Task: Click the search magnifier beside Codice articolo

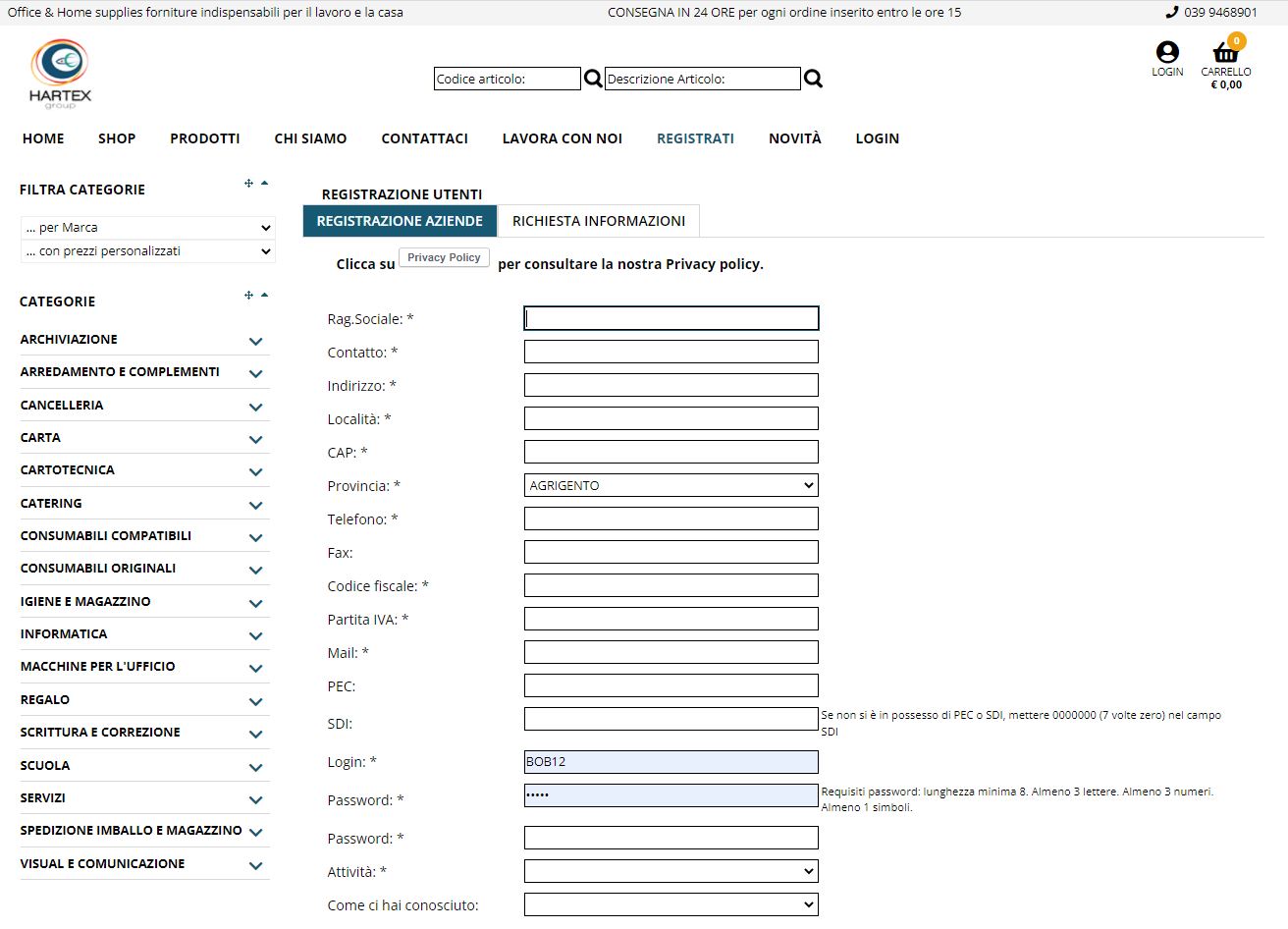Action: coord(593,79)
